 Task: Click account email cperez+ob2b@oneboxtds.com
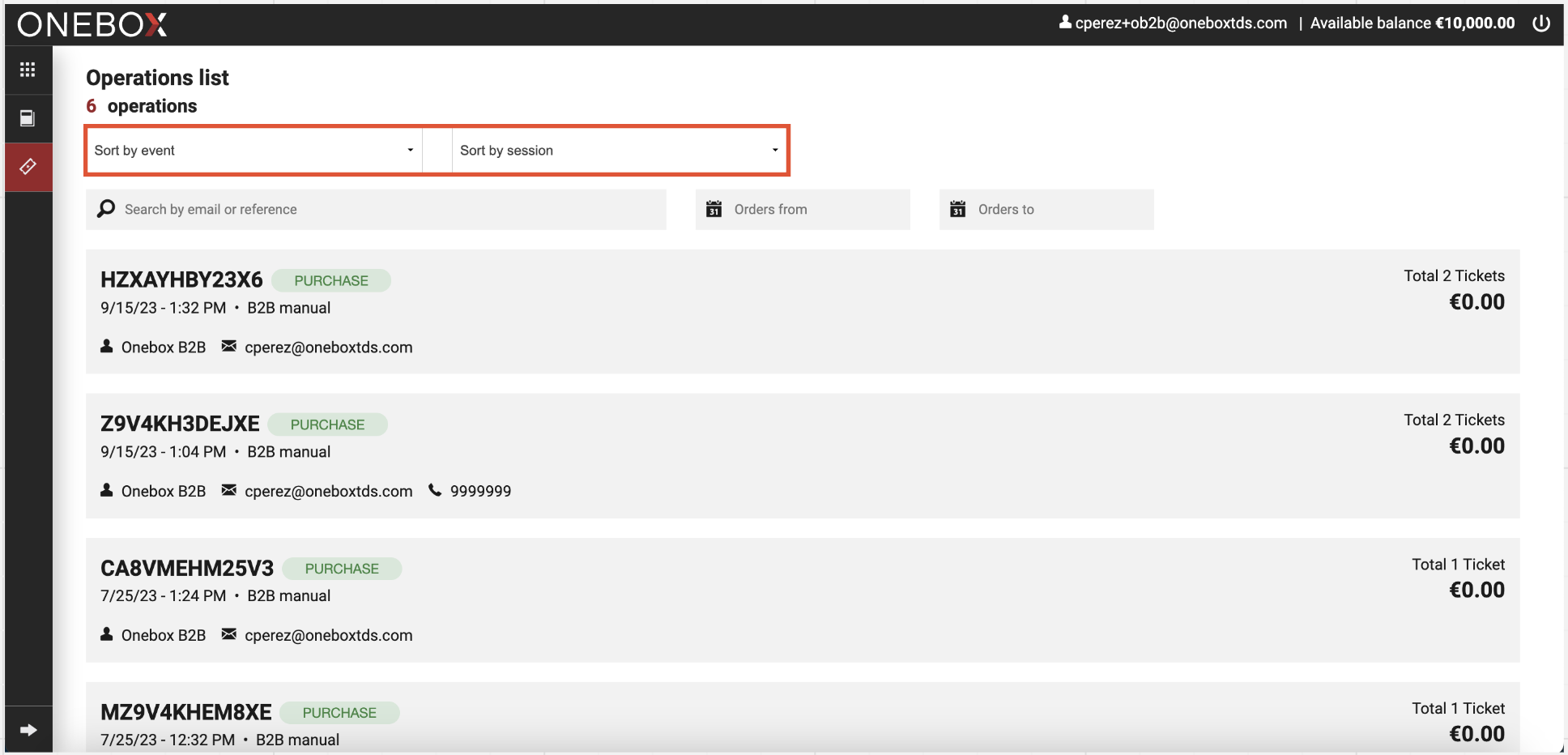pyautogui.click(x=1181, y=23)
